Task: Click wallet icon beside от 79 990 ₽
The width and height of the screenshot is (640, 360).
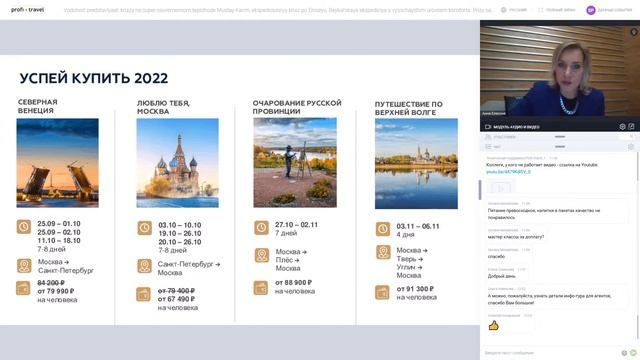Action: pyautogui.click(x=23, y=288)
